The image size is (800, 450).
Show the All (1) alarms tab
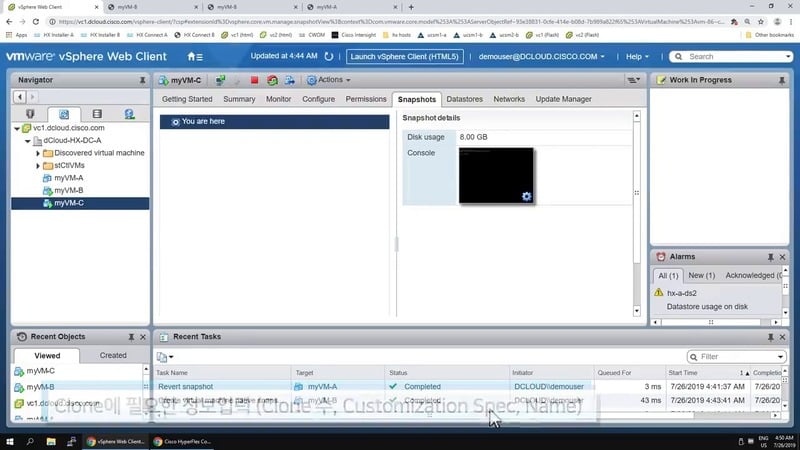click(668, 276)
